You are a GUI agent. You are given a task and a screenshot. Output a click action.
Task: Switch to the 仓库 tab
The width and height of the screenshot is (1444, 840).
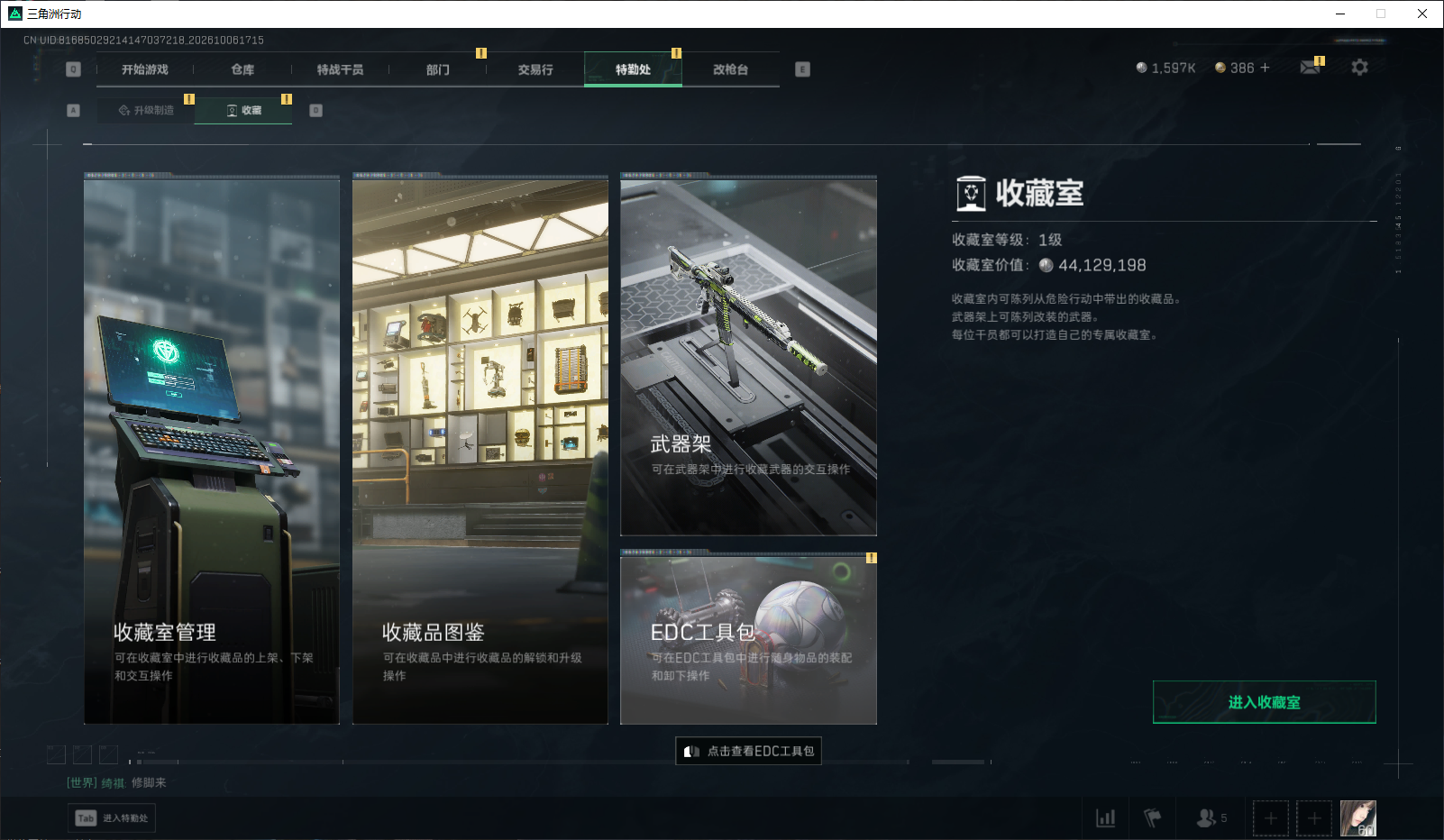tap(242, 69)
